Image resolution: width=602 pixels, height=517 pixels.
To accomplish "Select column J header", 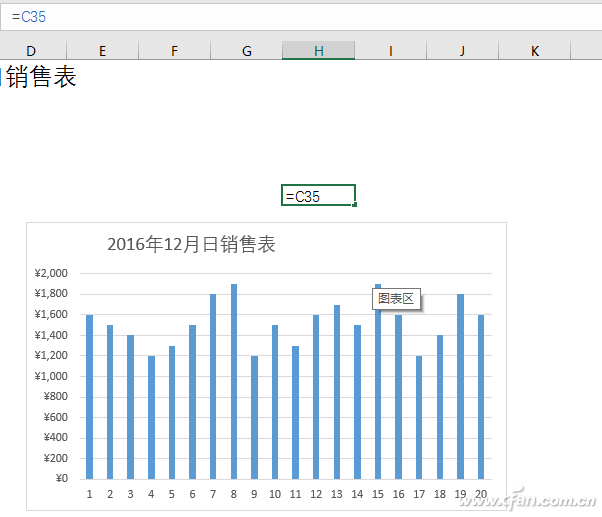I will coord(462,51).
